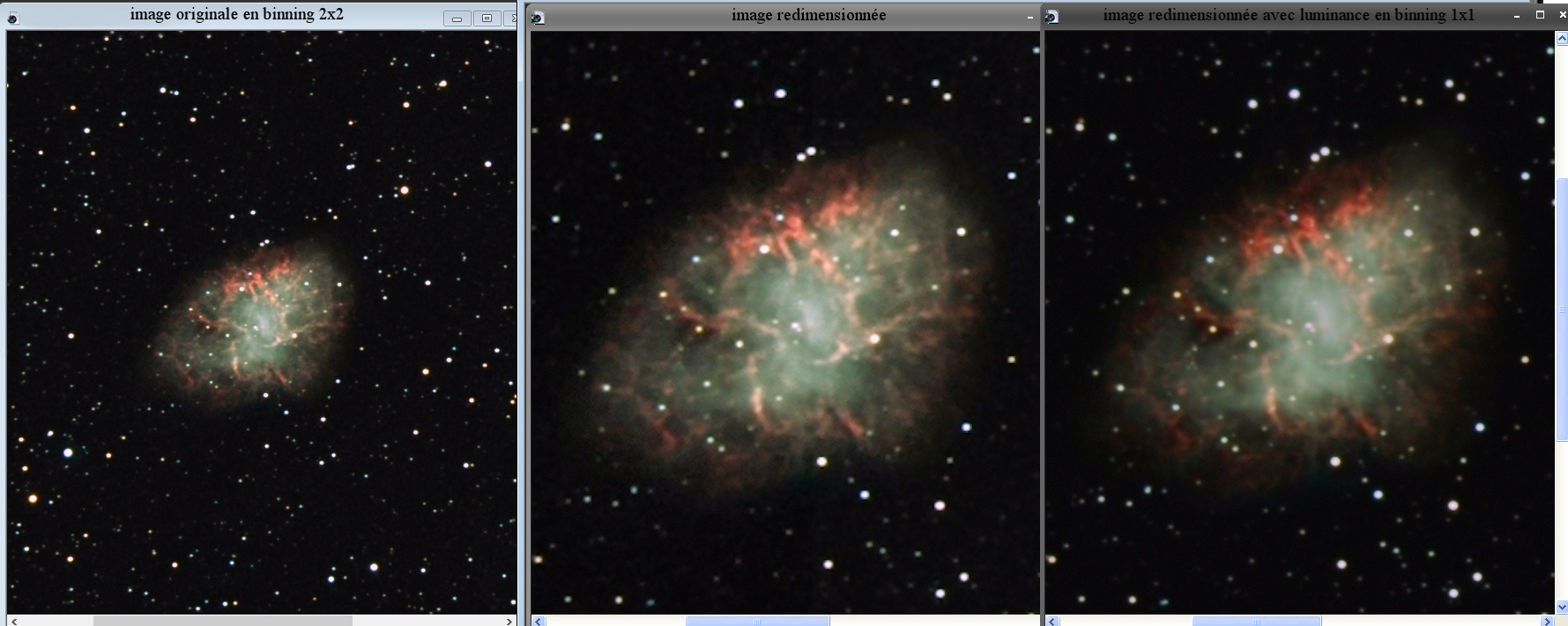Minimize the luminance binning 1x1 window
1568x626 pixels.
coord(1517,16)
